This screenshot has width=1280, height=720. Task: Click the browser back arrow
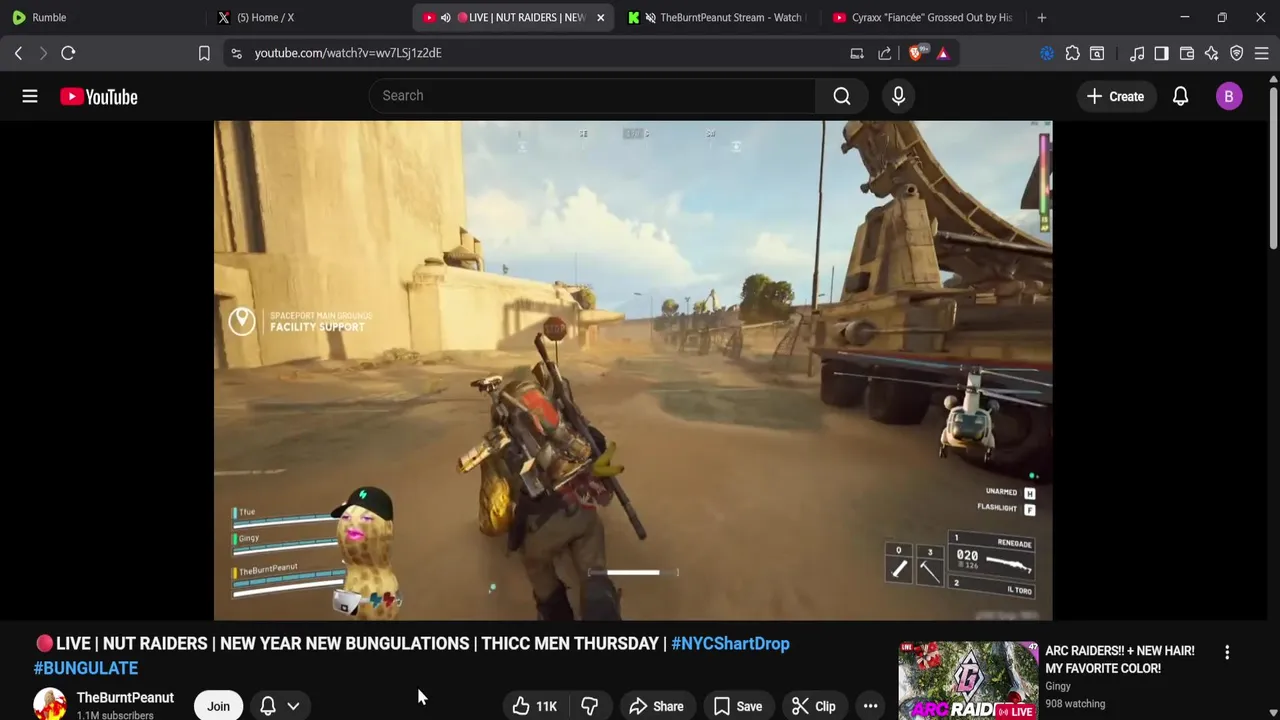pos(18,53)
